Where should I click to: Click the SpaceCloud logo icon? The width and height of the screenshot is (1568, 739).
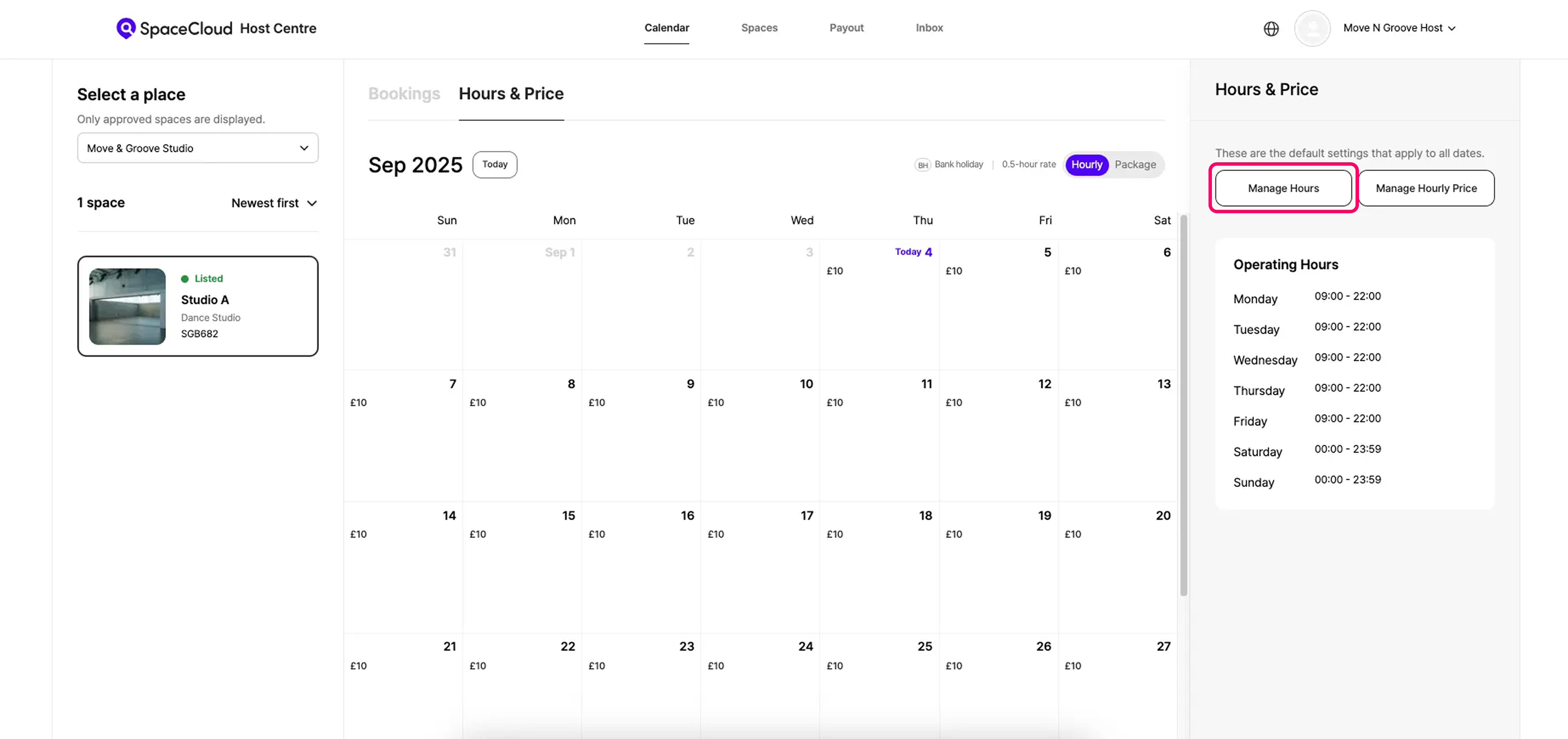click(x=125, y=28)
